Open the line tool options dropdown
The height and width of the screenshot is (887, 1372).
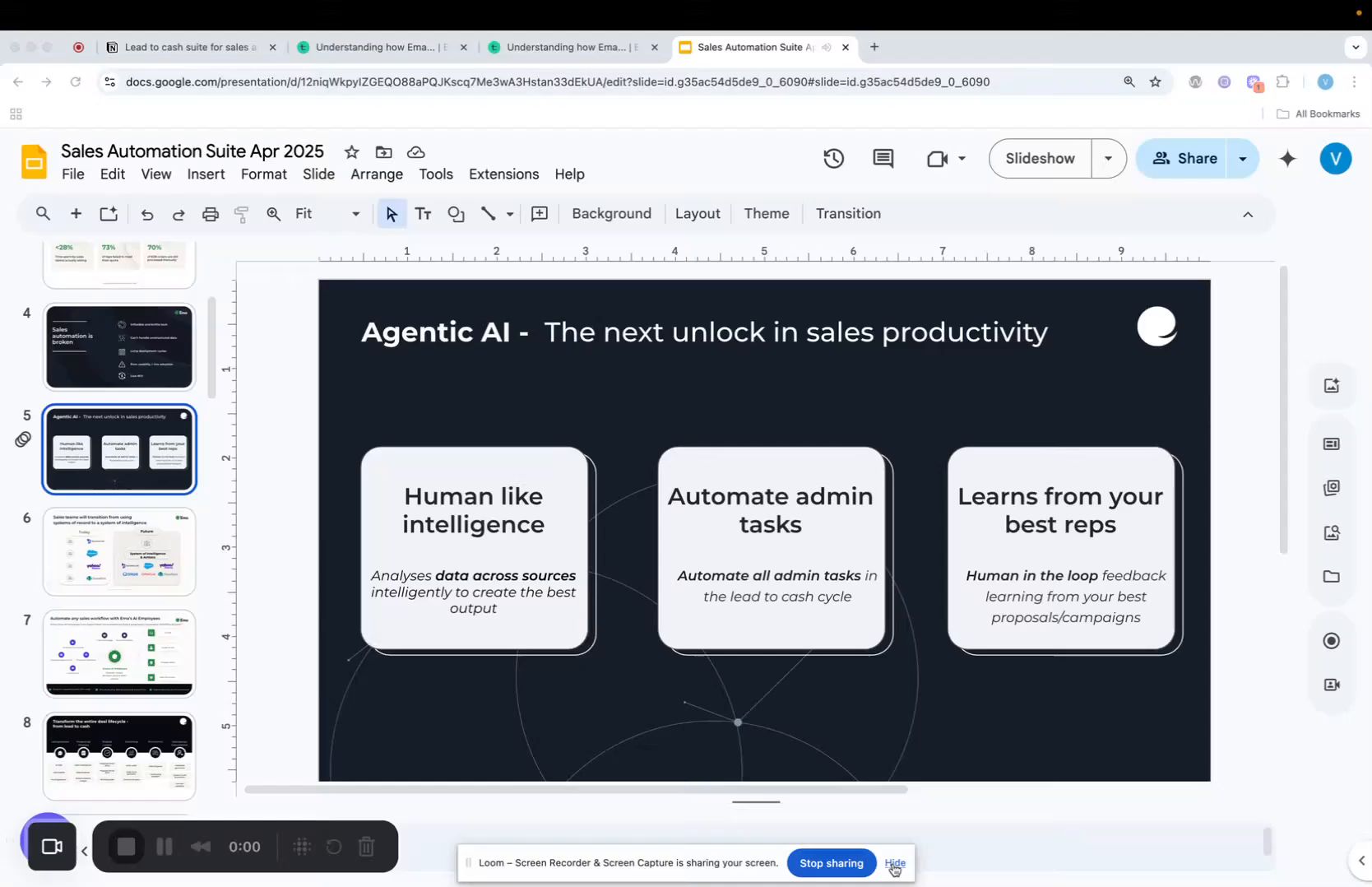pyautogui.click(x=510, y=213)
